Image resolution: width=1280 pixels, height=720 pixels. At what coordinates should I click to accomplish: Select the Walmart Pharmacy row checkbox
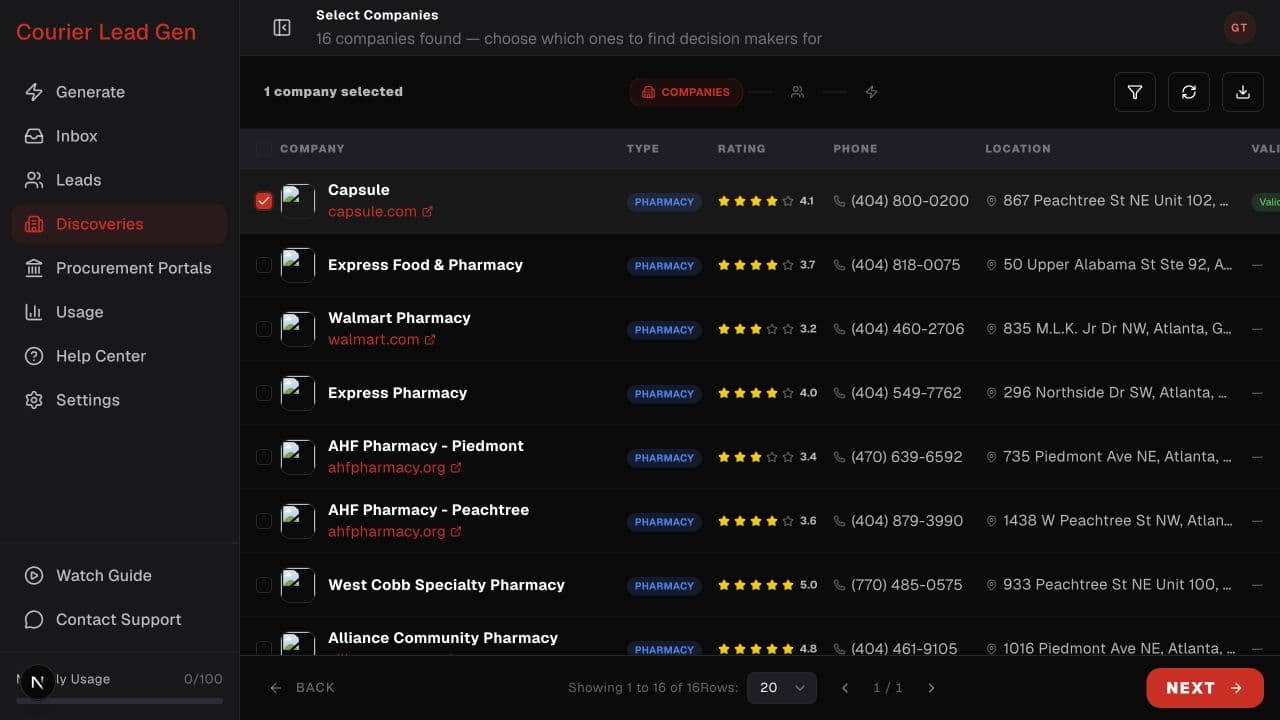click(264, 329)
